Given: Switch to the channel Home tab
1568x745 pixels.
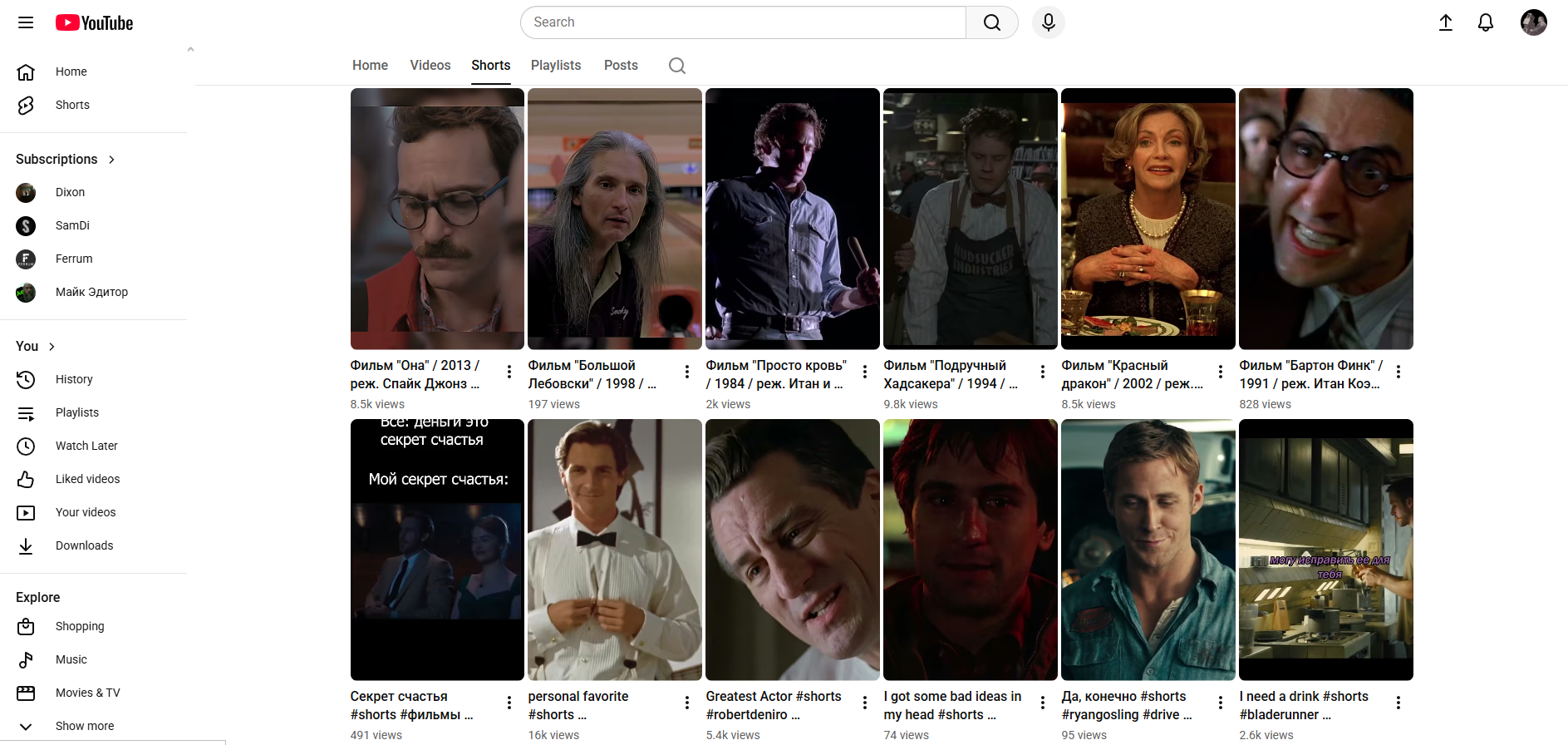Looking at the screenshot, I should (370, 65).
